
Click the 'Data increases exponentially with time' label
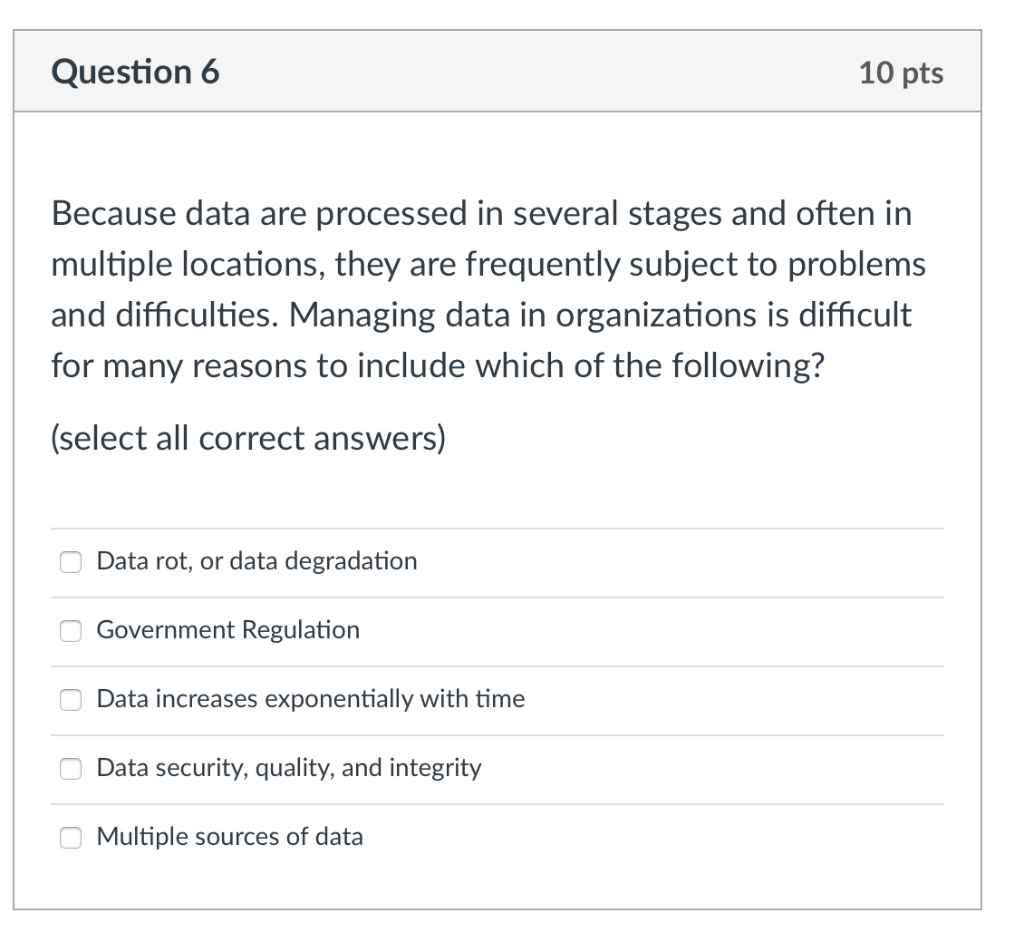click(x=310, y=700)
